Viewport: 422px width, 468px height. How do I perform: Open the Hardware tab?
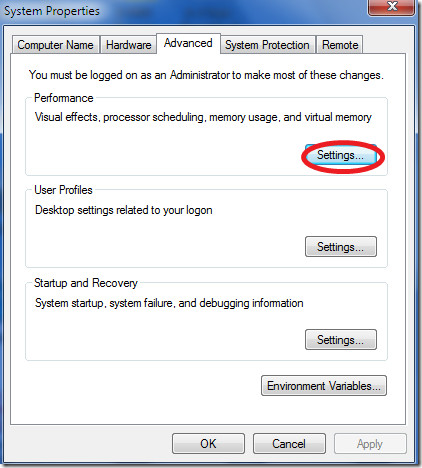[128, 45]
